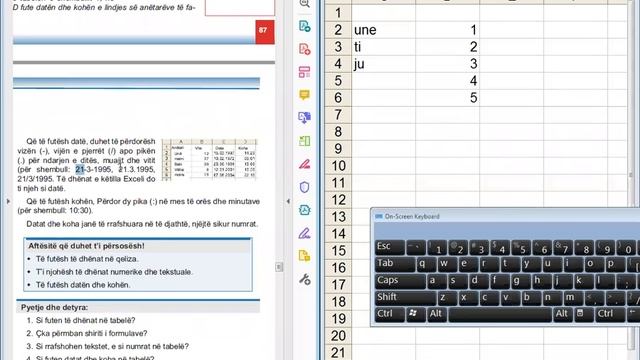Click the left Ctrl key on the On-Screen Keyboard
Image resolution: width=640 pixels, height=360 pixels.
[x=389, y=314]
